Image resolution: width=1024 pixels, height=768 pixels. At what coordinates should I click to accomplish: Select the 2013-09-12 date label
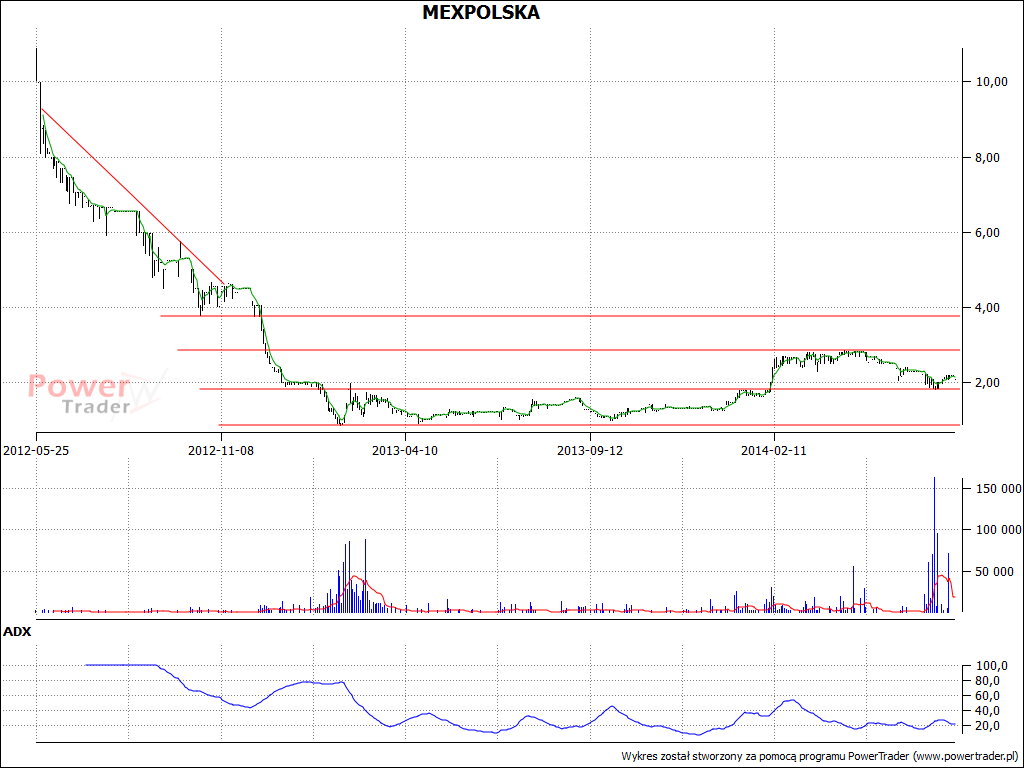[590, 450]
